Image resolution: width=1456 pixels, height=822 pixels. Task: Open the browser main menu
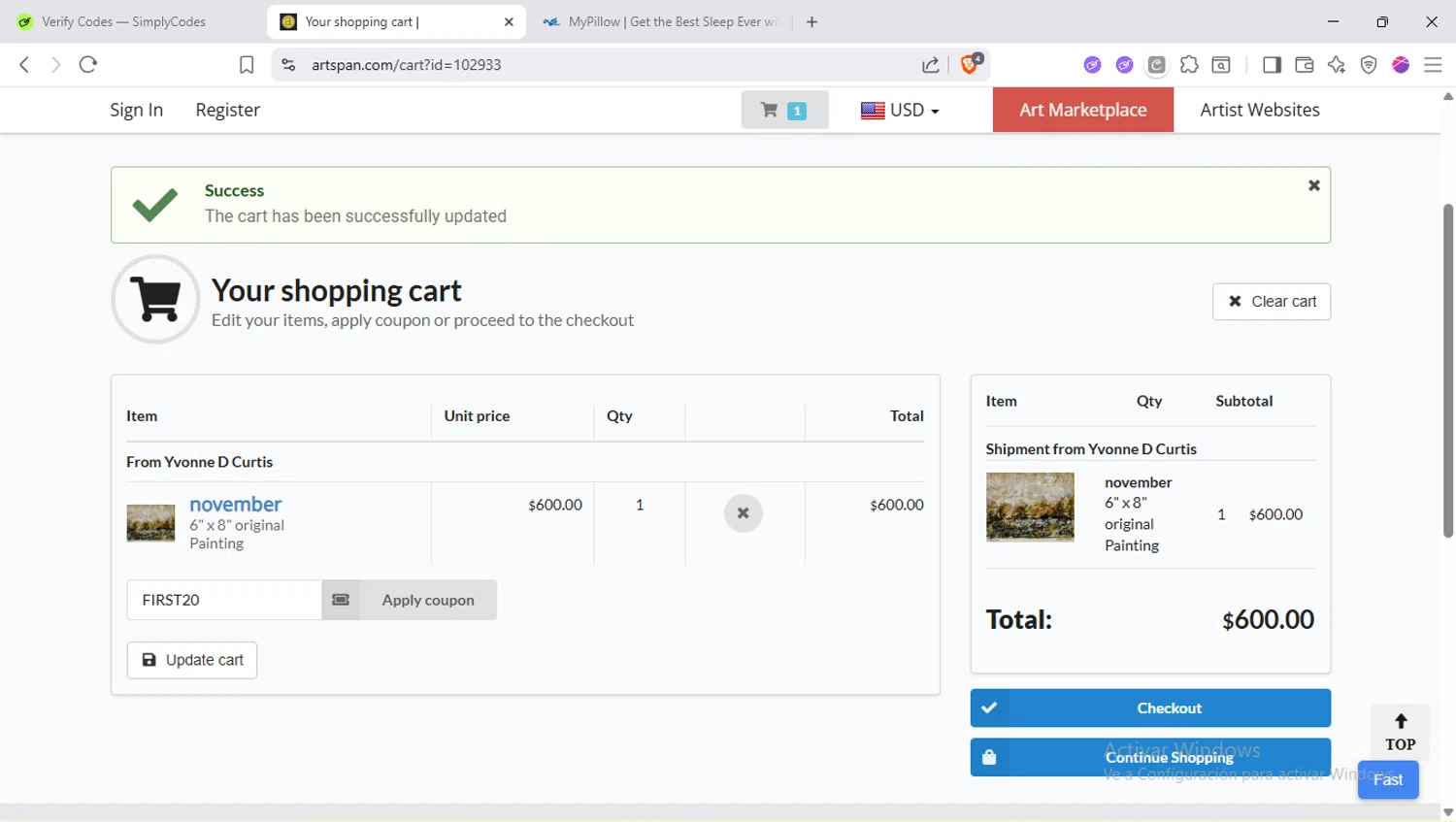[x=1433, y=65]
